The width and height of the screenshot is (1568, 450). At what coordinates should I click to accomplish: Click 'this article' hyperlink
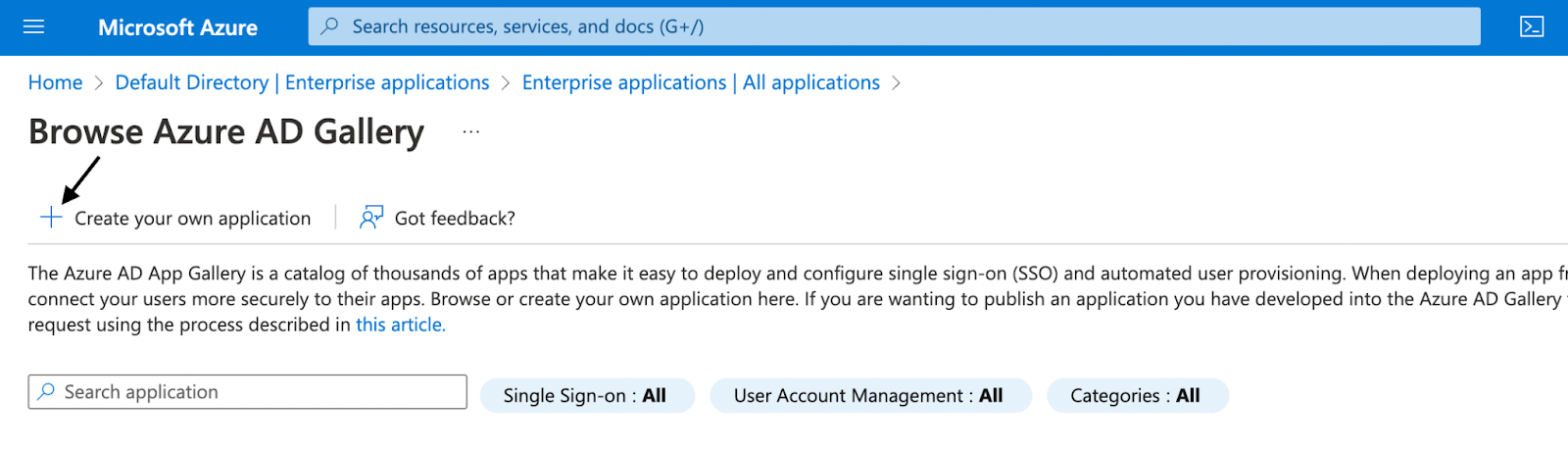tap(400, 325)
